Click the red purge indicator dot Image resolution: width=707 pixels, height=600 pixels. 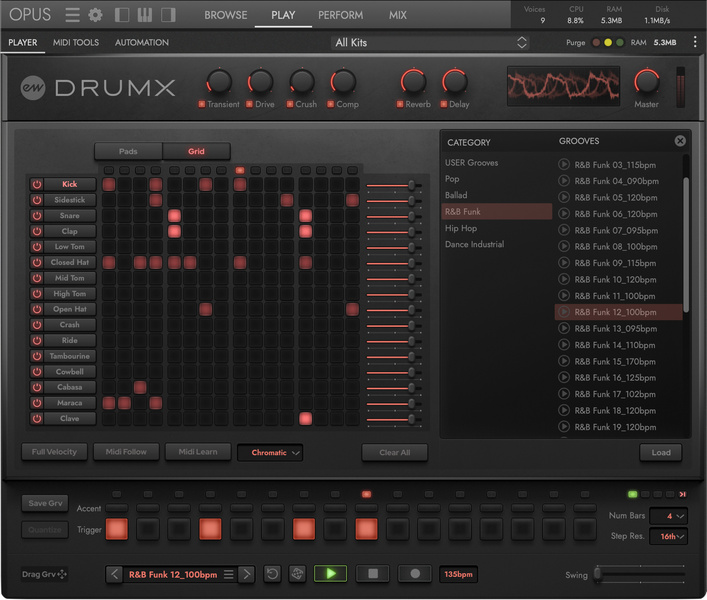click(x=596, y=42)
